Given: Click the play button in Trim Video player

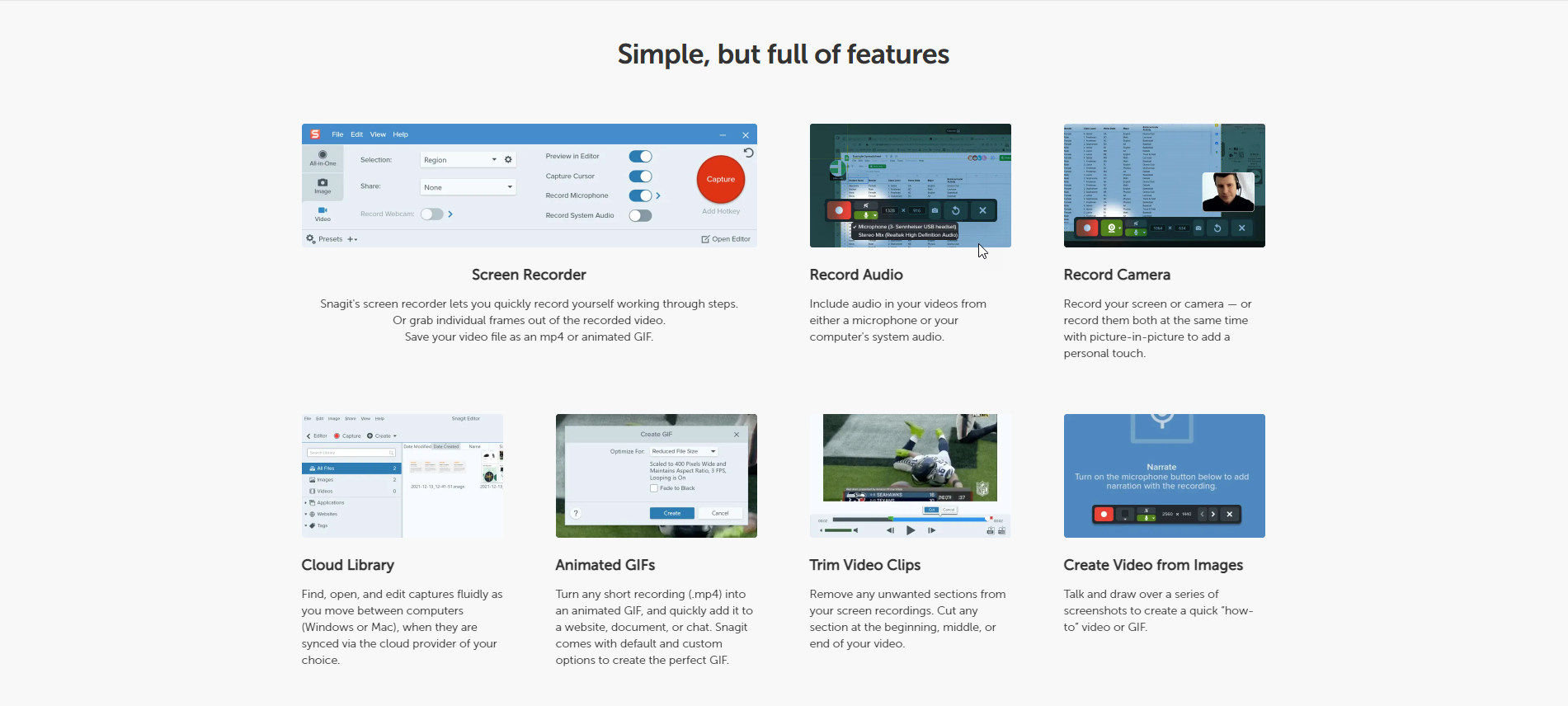Looking at the screenshot, I should tap(911, 530).
